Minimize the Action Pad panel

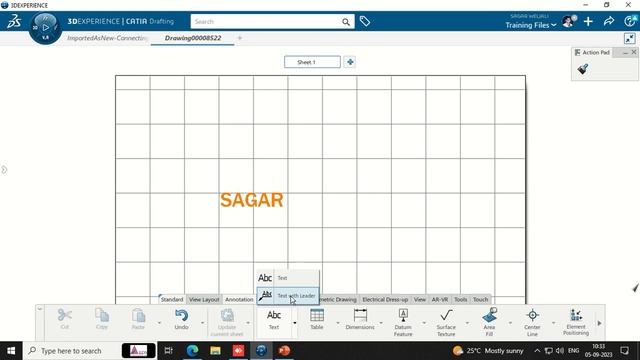[x=625, y=52]
